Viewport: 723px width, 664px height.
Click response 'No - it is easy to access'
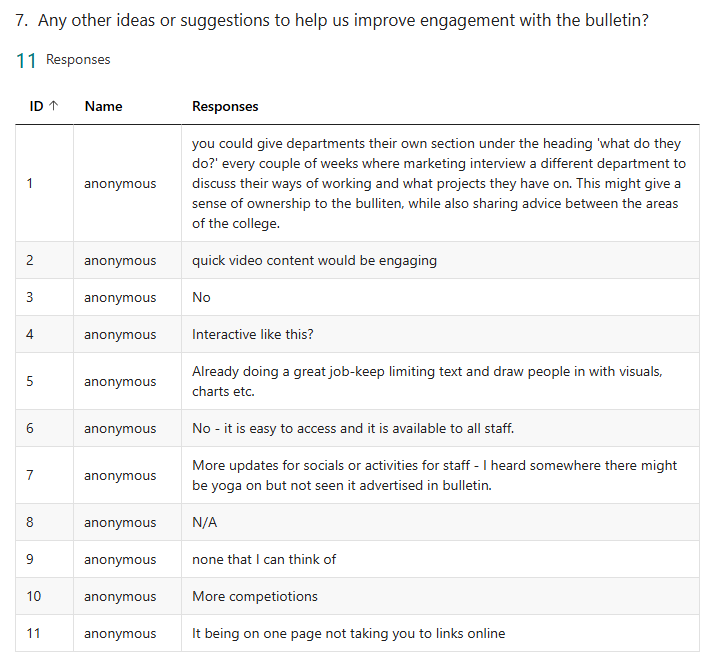pyautogui.click(x=353, y=429)
